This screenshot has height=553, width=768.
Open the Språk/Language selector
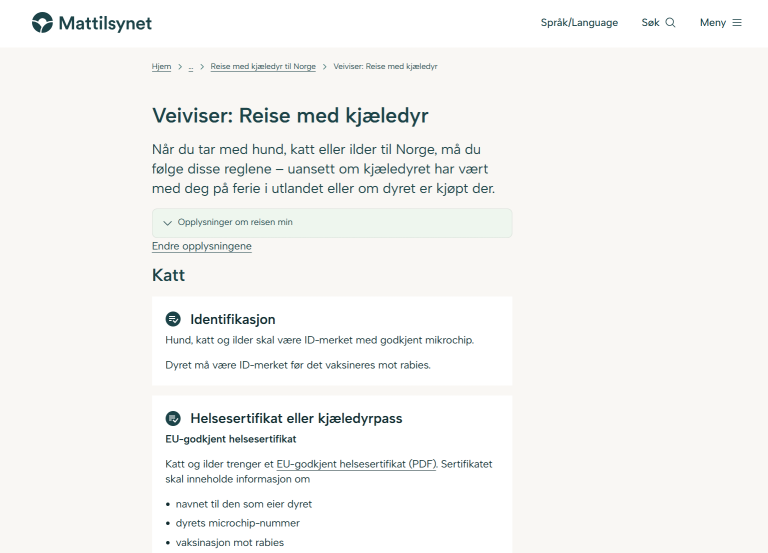coord(579,23)
